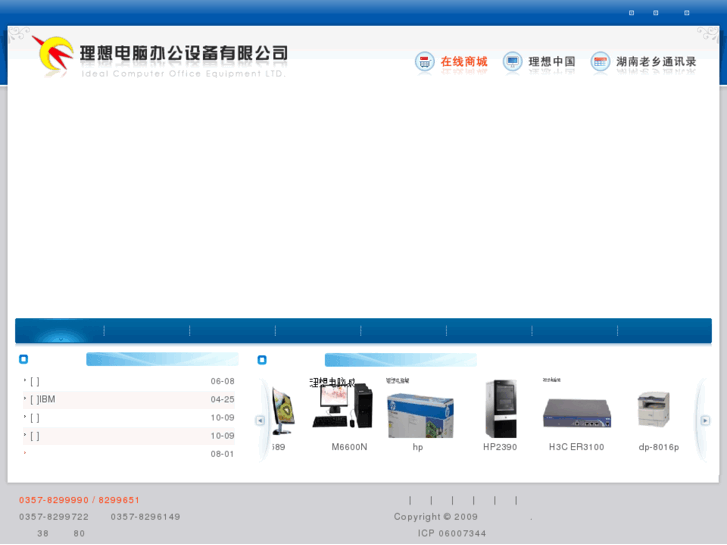Click the company logo emblem

coord(53,54)
